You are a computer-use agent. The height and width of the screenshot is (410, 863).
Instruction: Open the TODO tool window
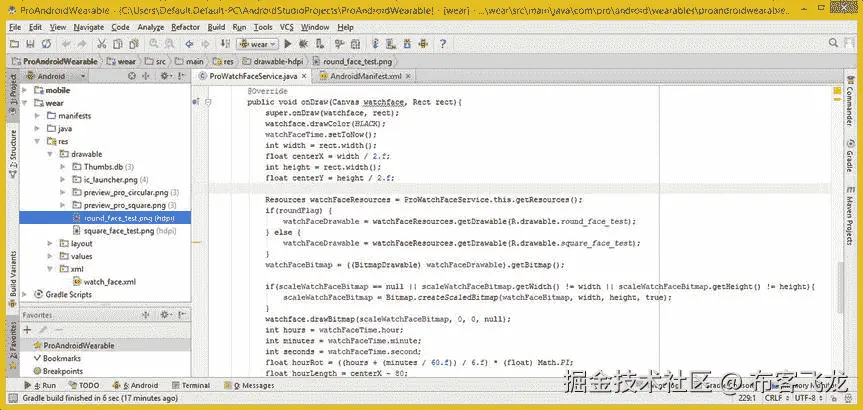(84, 385)
